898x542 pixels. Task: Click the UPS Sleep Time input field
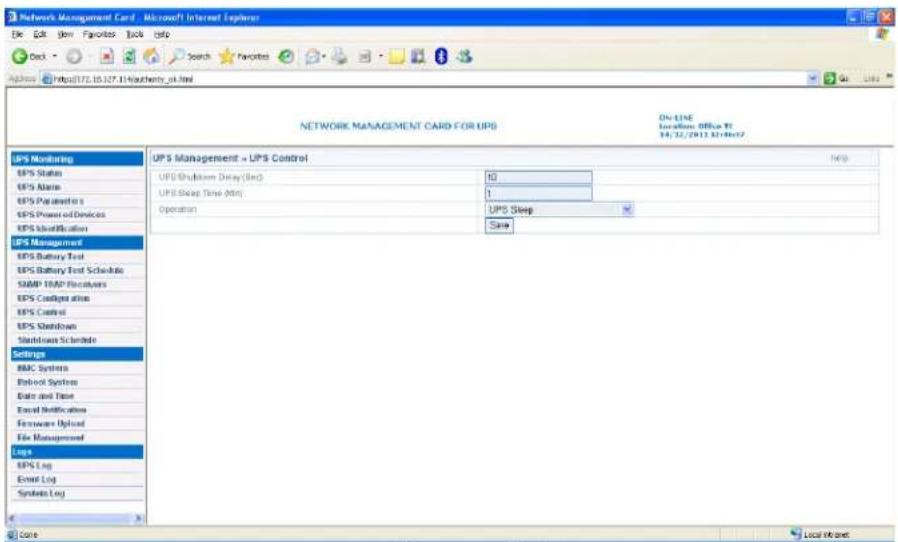538,194
